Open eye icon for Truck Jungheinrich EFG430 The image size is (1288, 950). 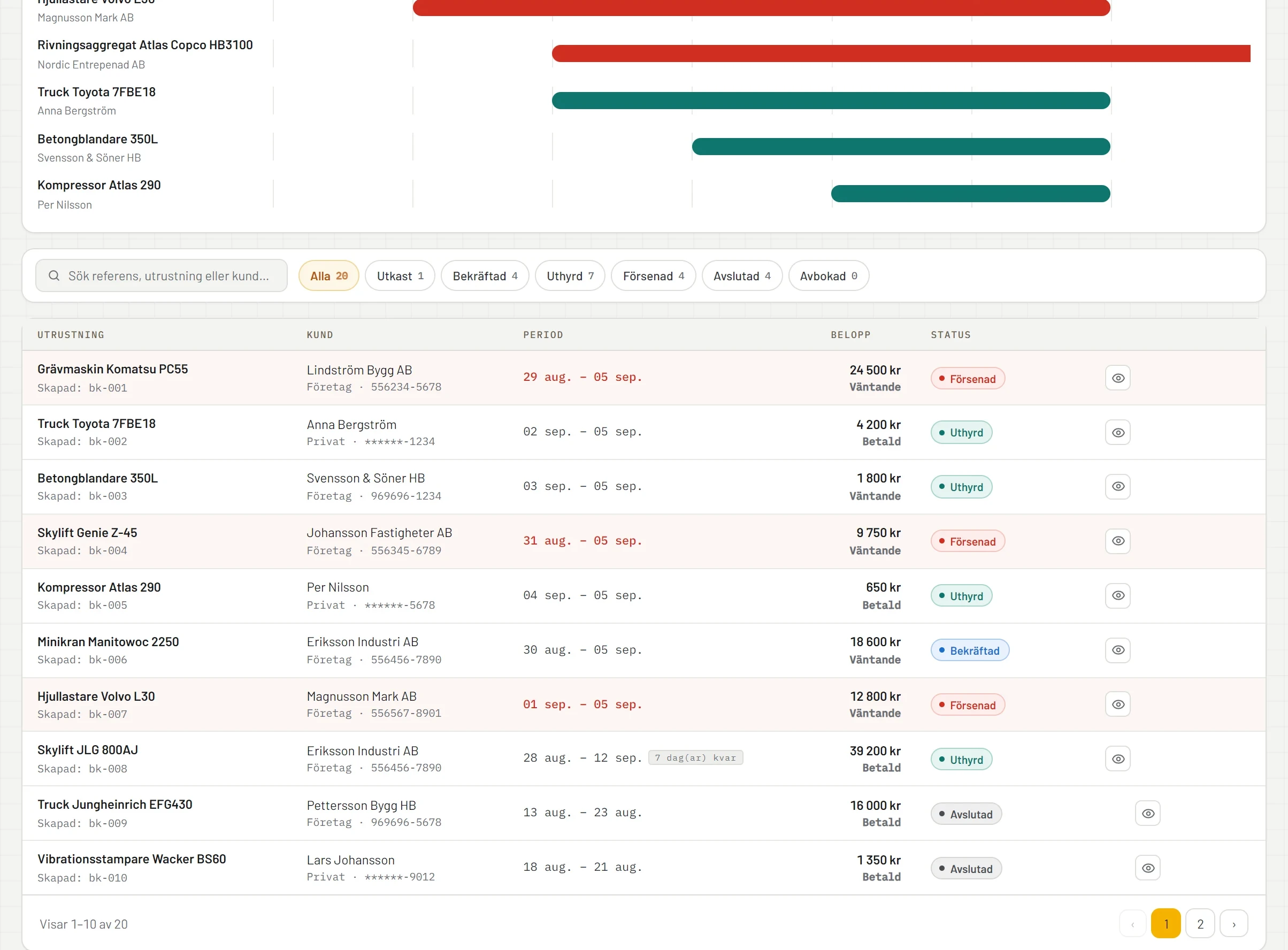coord(1148,814)
